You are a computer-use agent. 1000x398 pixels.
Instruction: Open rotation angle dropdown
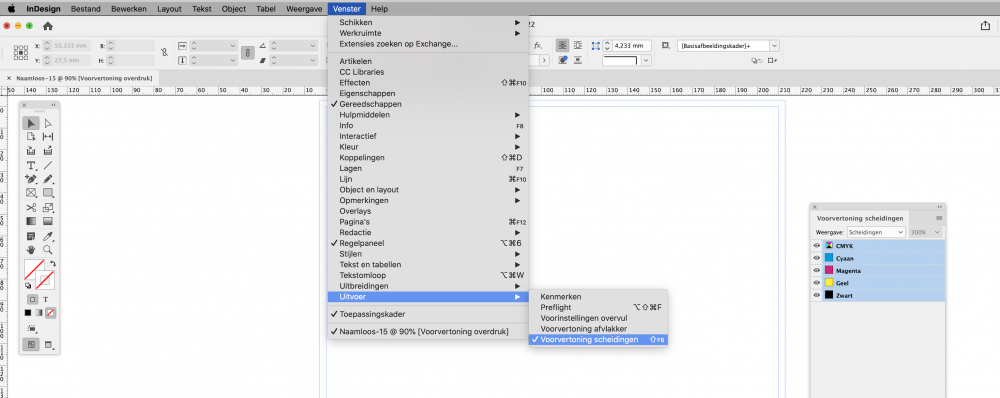click(x=313, y=46)
